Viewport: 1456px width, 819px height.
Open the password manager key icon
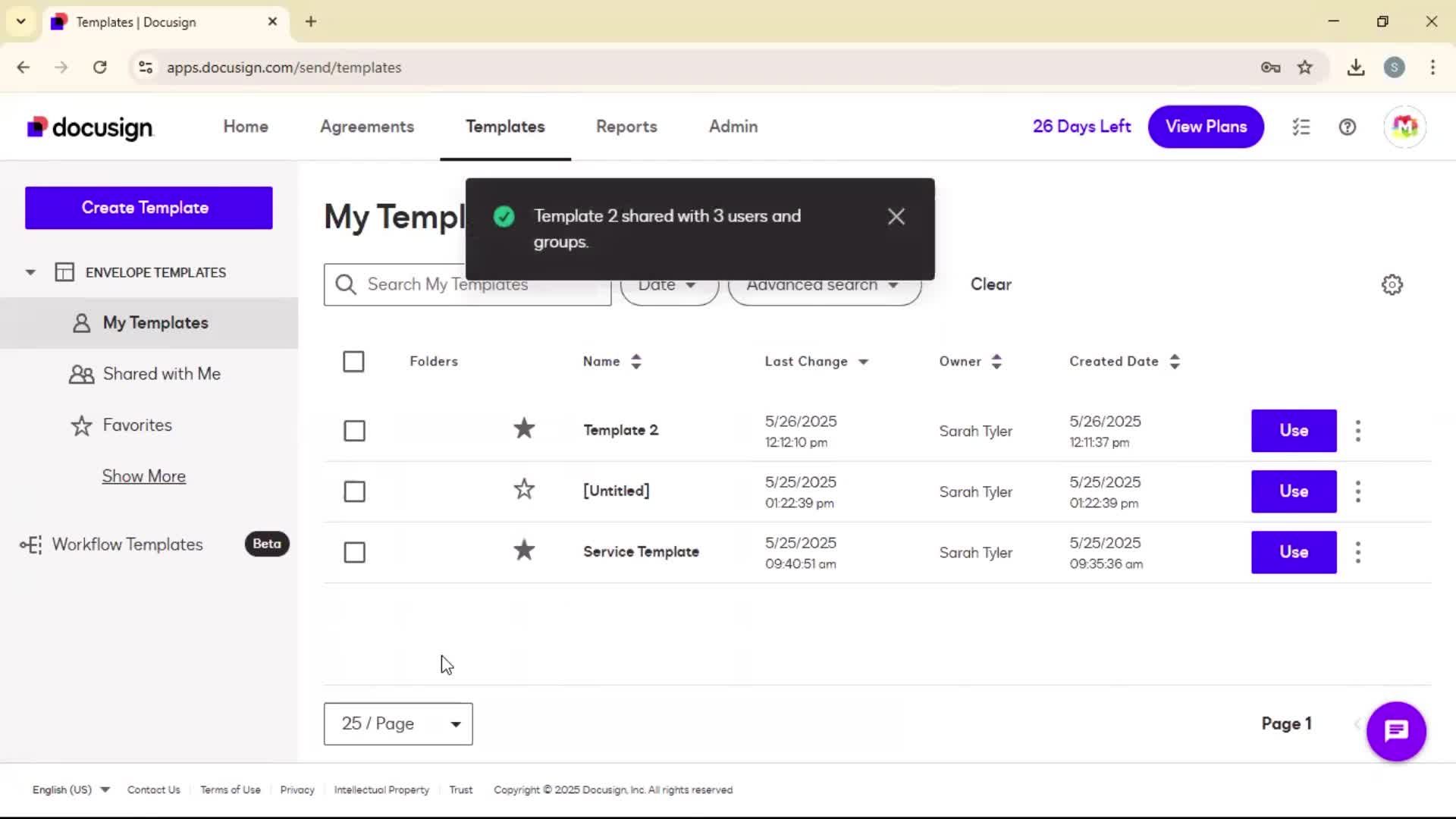1271,67
